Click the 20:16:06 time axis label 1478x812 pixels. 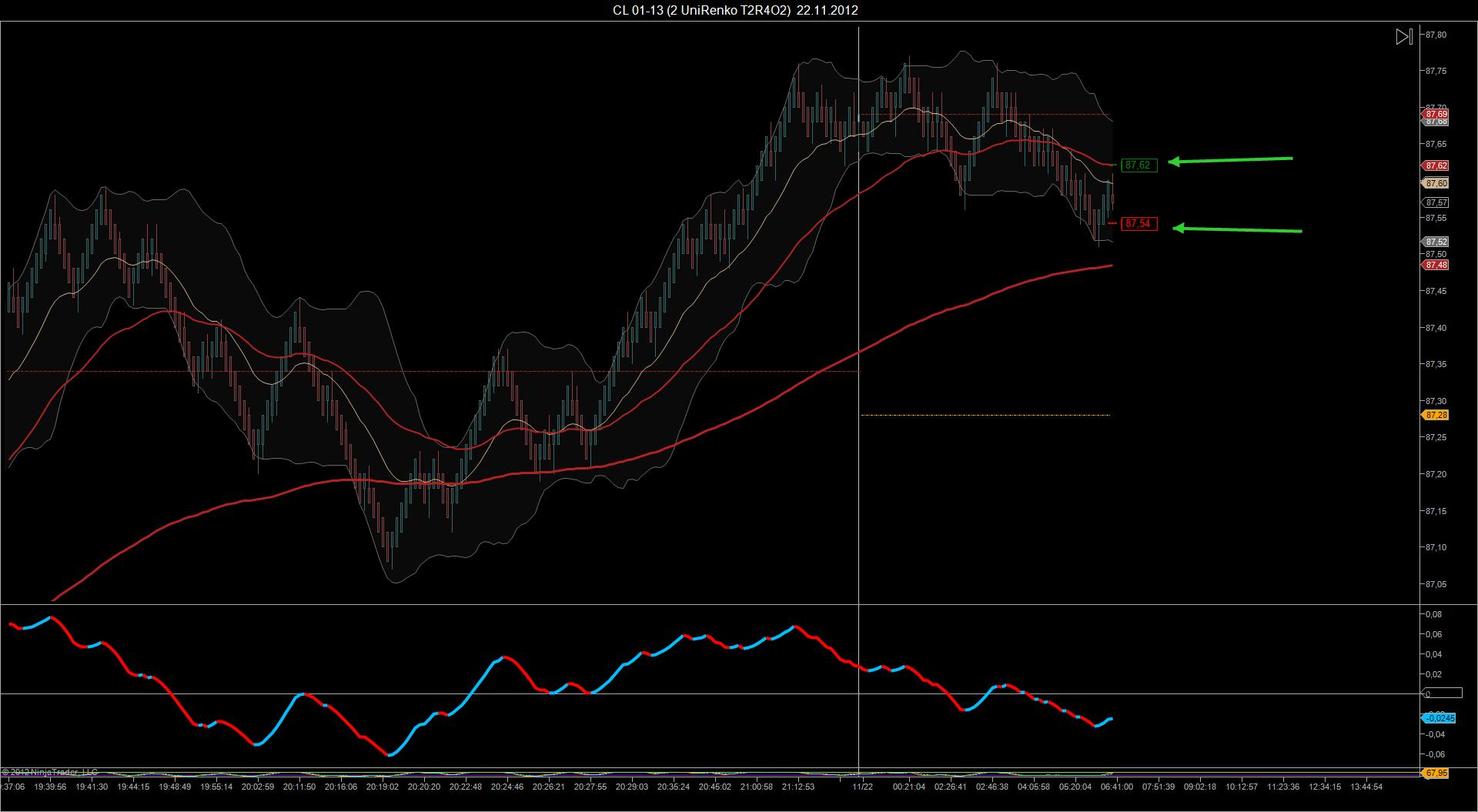tap(341, 787)
